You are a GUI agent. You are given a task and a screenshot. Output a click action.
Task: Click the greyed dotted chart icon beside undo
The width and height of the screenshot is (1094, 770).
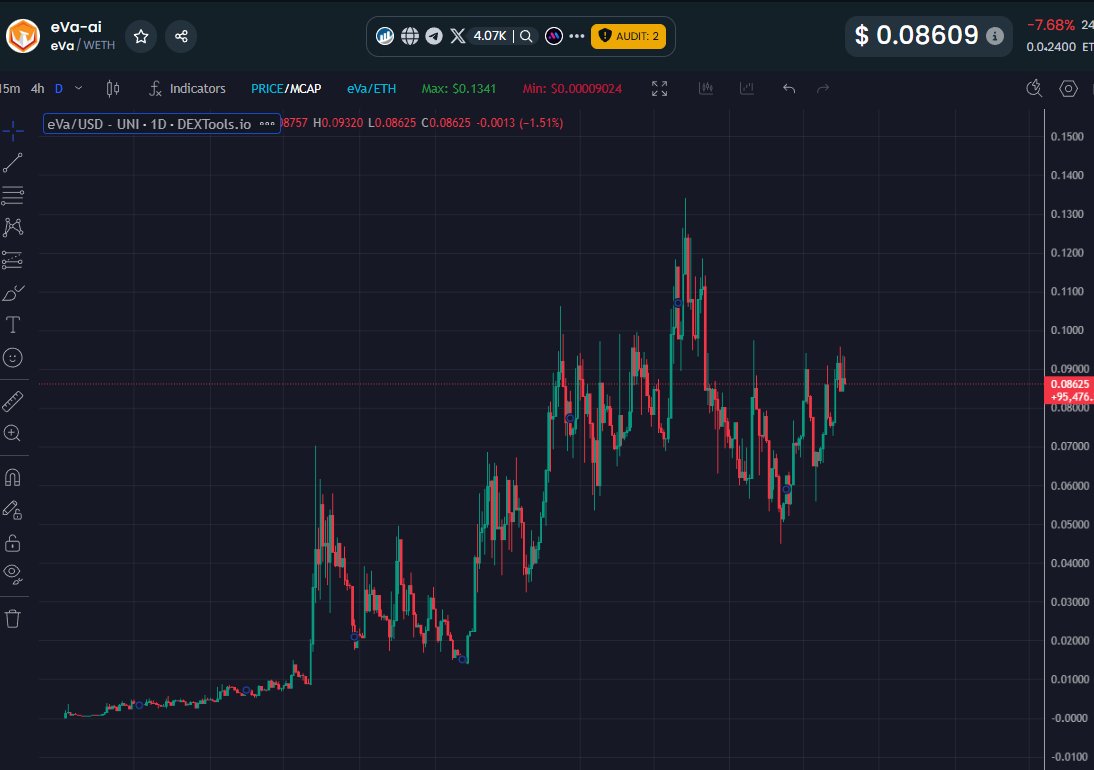click(747, 89)
